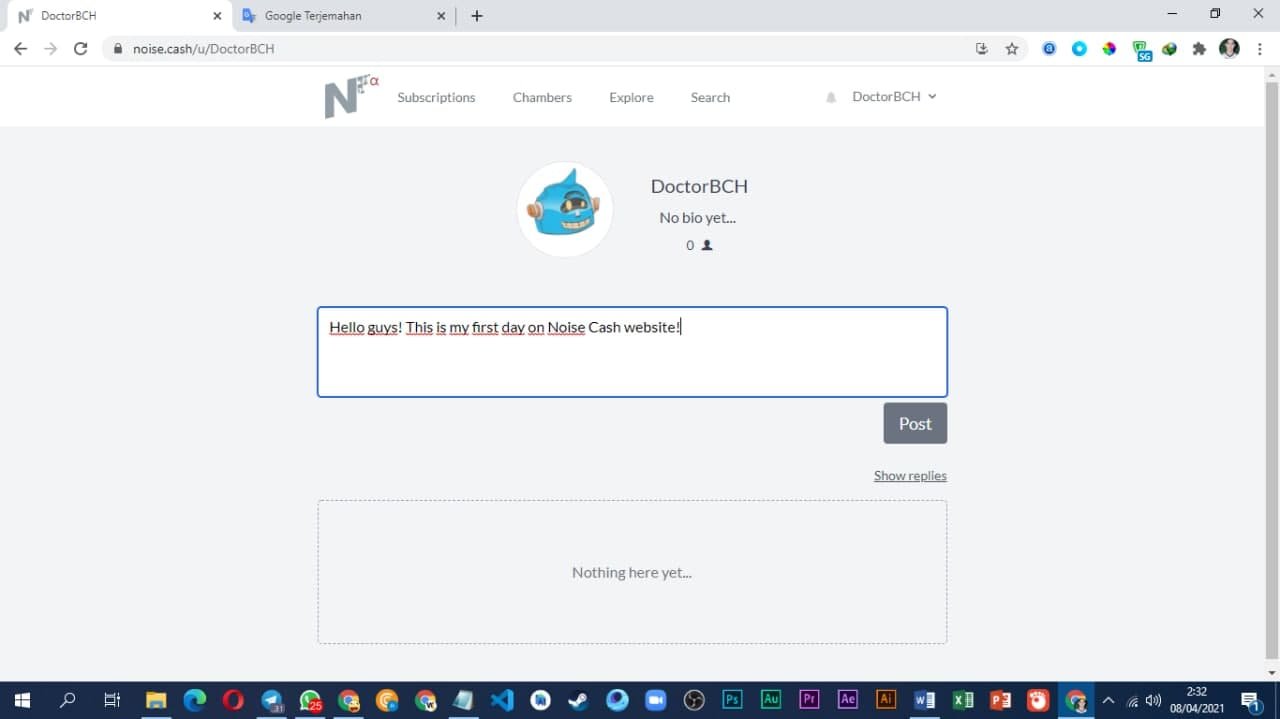Viewport: 1280px width, 719px height.
Task: Open Chambers in the navigation bar
Action: 542,97
